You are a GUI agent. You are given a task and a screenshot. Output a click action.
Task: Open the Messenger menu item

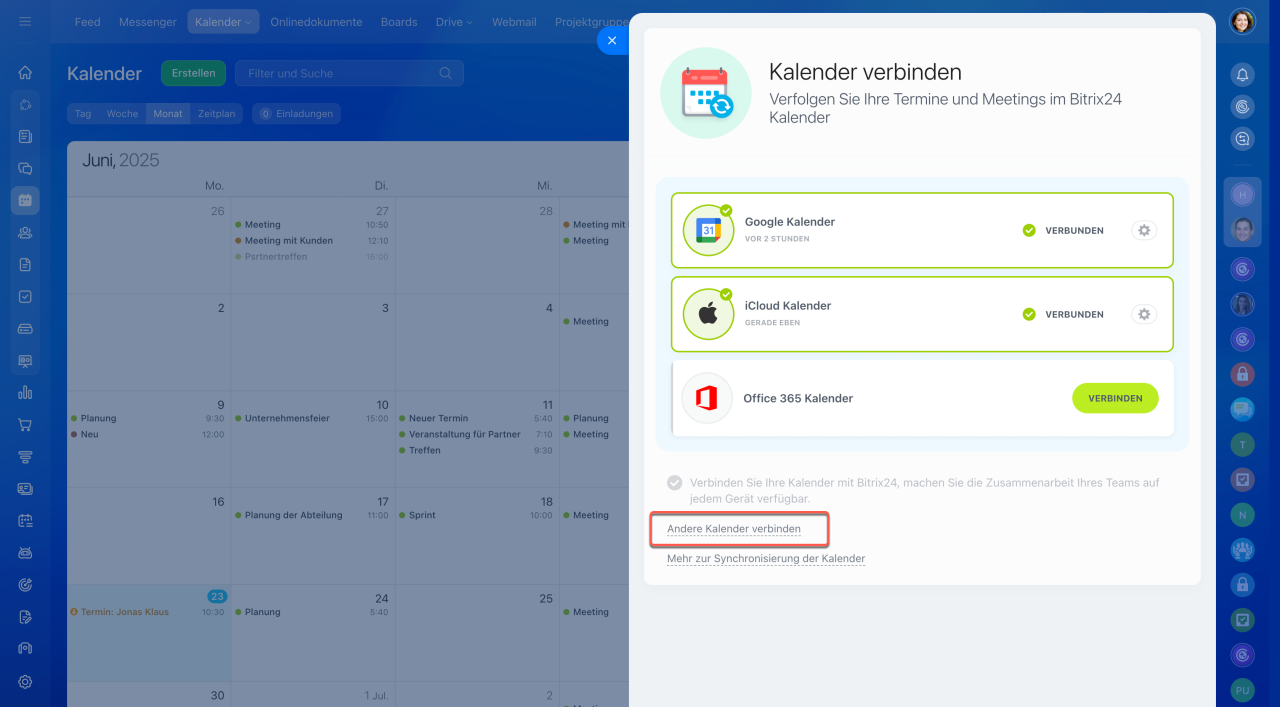click(x=147, y=22)
